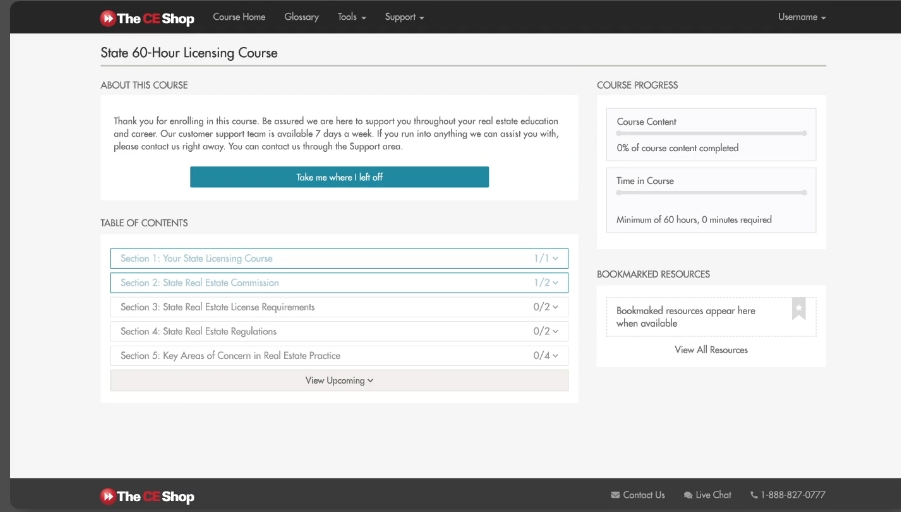Open Course Home page
This screenshot has height=512, width=901.
pyautogui.click(x=239, y=17)
